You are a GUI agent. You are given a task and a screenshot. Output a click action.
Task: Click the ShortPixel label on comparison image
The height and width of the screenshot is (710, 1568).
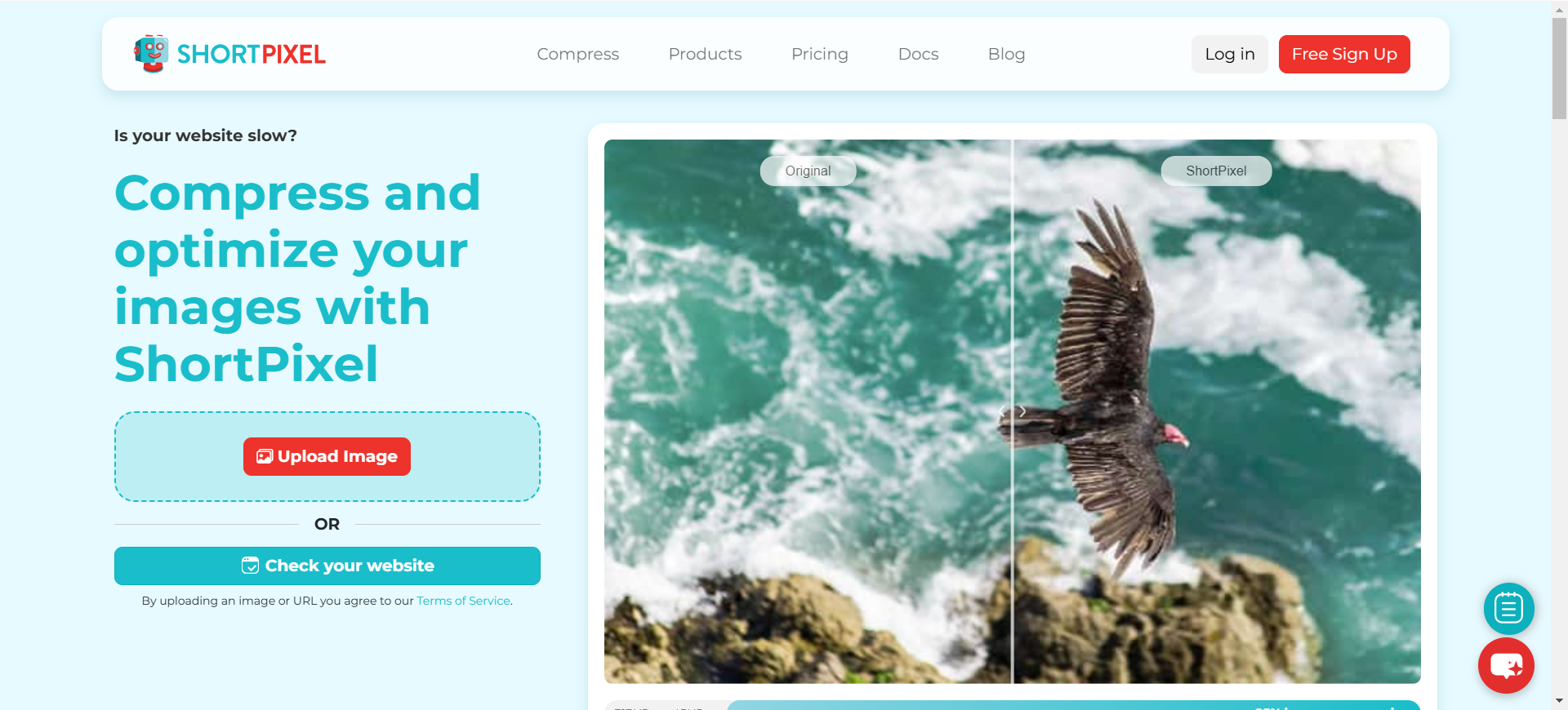tap(1216, 171)
